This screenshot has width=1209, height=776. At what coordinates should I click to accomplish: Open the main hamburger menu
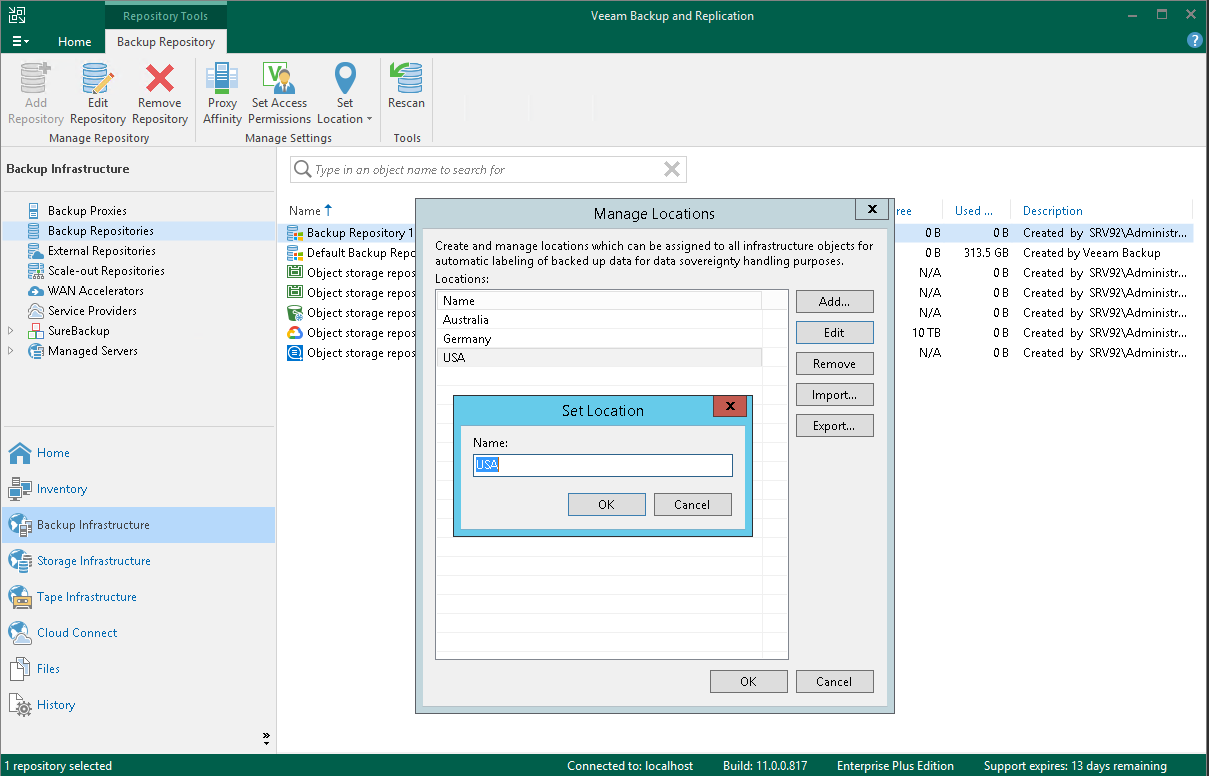[x=20, y=42]
